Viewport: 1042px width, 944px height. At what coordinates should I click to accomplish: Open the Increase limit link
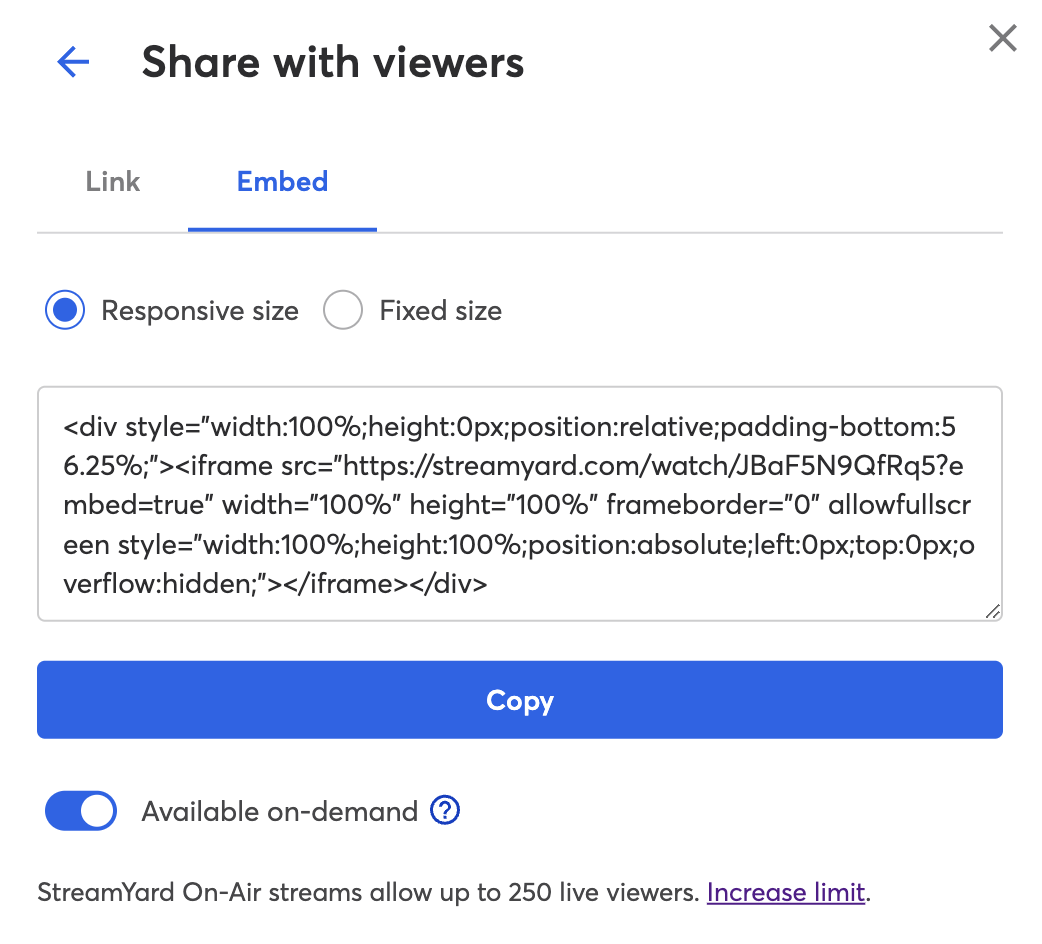click(x=786, y=892)
